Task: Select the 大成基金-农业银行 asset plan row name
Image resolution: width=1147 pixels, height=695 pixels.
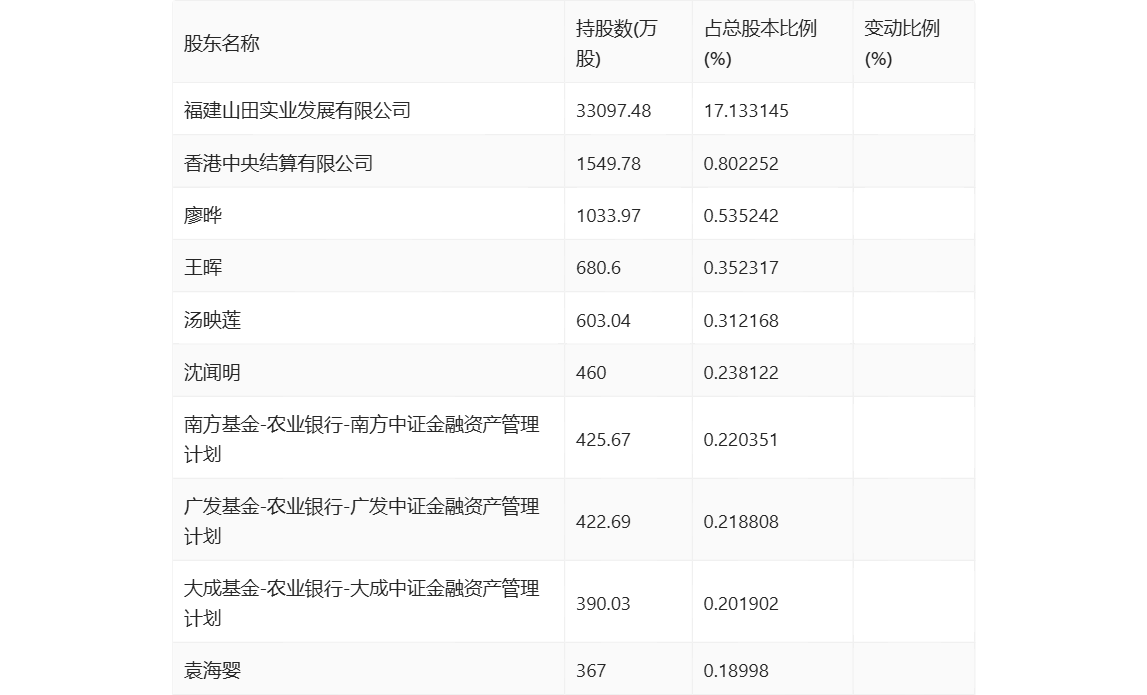Action: click(361, 604)
